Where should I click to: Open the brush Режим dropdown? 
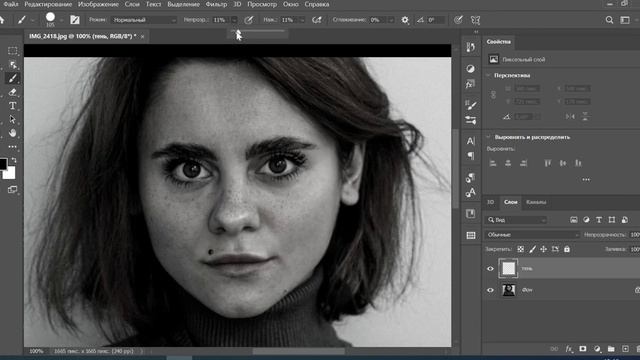pyautogui.click(x=144, y=20)
